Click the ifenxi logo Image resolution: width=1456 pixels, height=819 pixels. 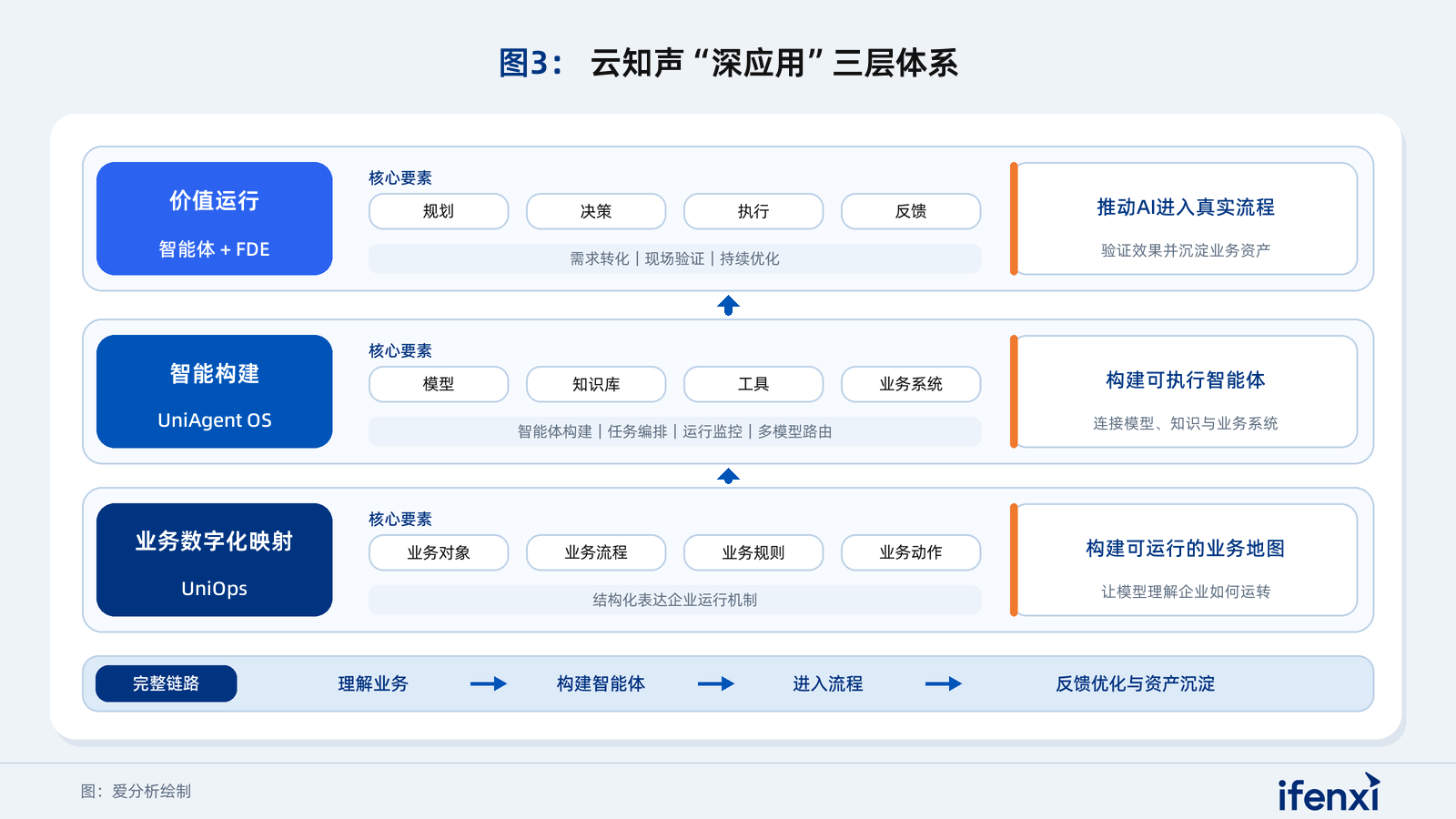[1329, 794]
